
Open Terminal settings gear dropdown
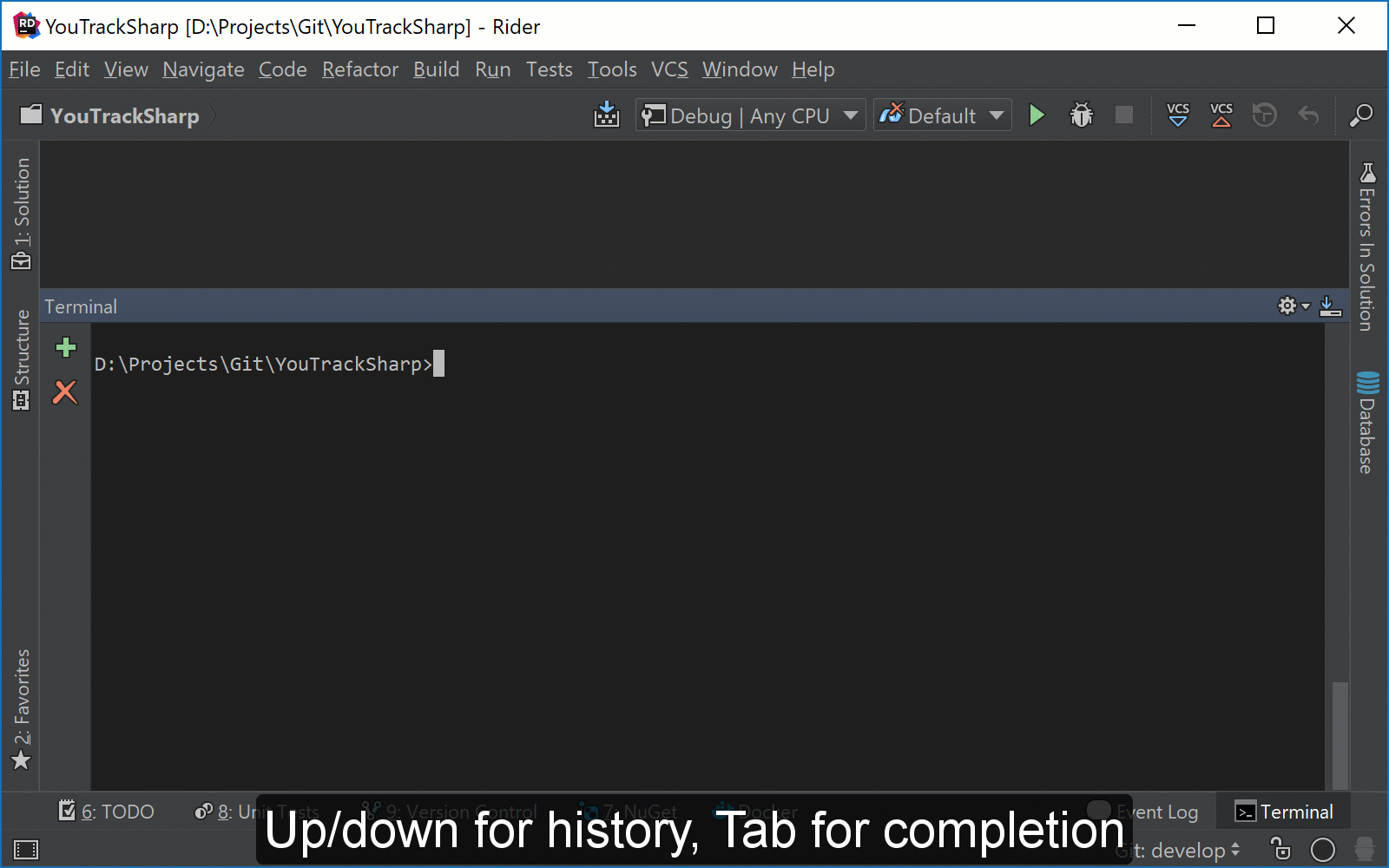click(1293, 306)
